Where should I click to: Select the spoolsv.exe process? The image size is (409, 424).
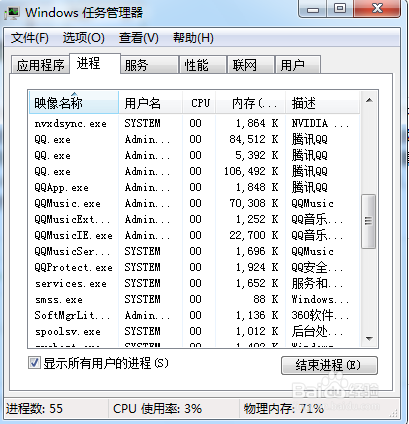(195, 331)
